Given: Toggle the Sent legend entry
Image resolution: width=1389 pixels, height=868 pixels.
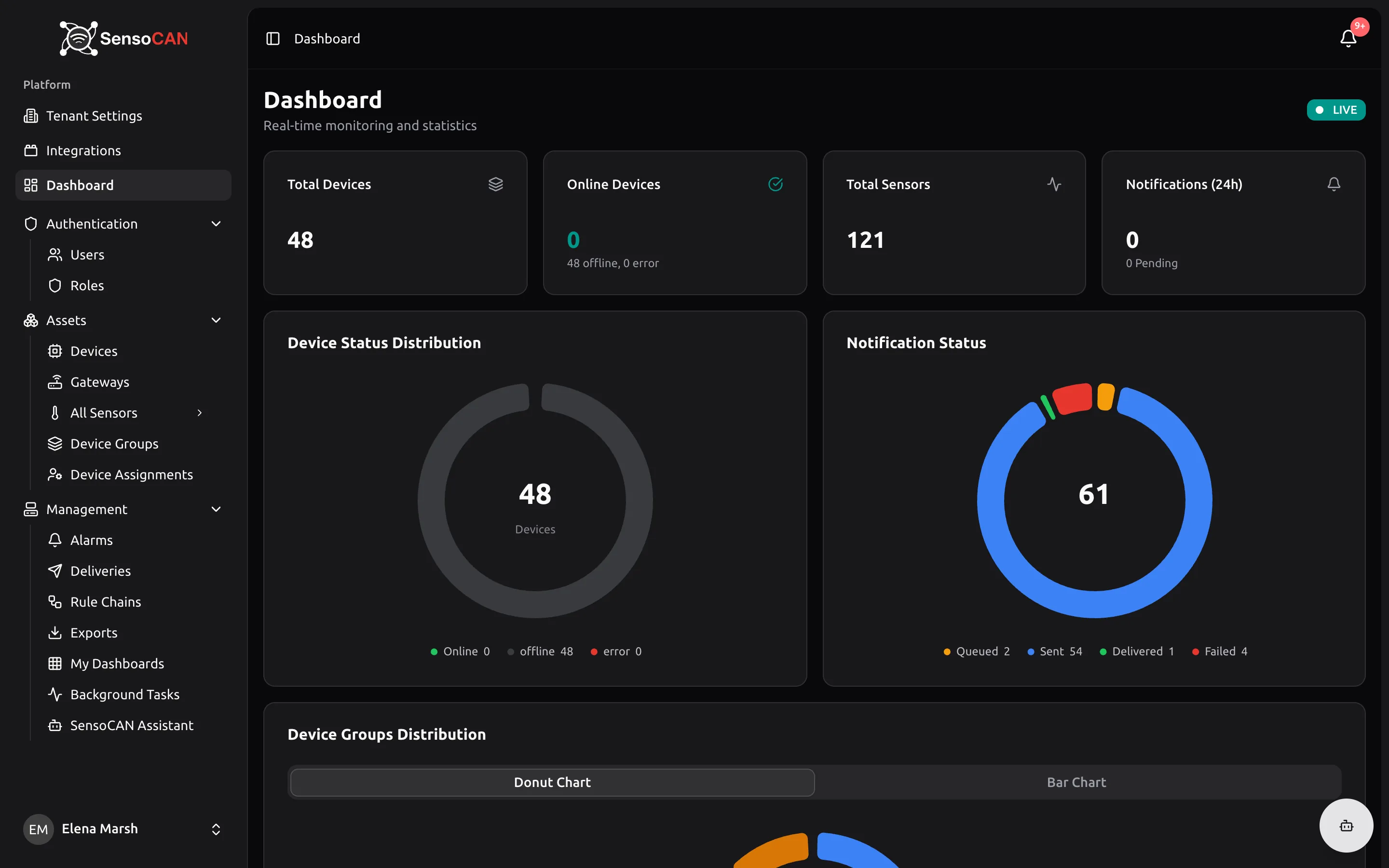Looking at the screenshot, I should tap(1055, 651).
